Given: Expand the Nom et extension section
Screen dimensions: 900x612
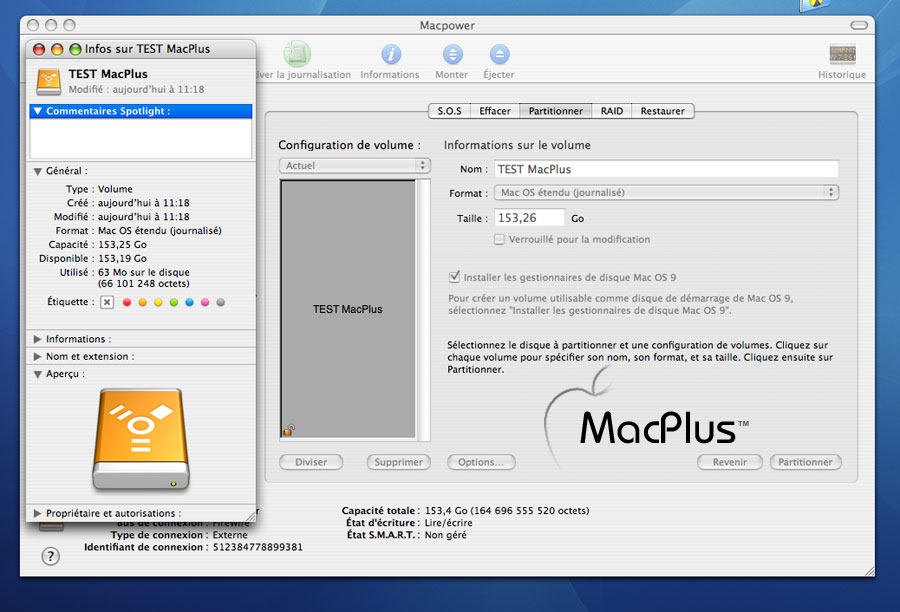Looking at the screenshot, I should coord(38,356).
